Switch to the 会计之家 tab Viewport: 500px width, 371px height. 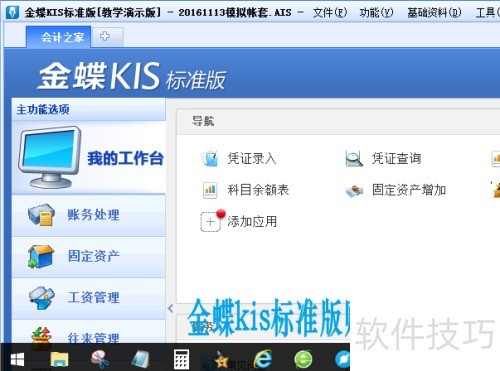[58, 37]
